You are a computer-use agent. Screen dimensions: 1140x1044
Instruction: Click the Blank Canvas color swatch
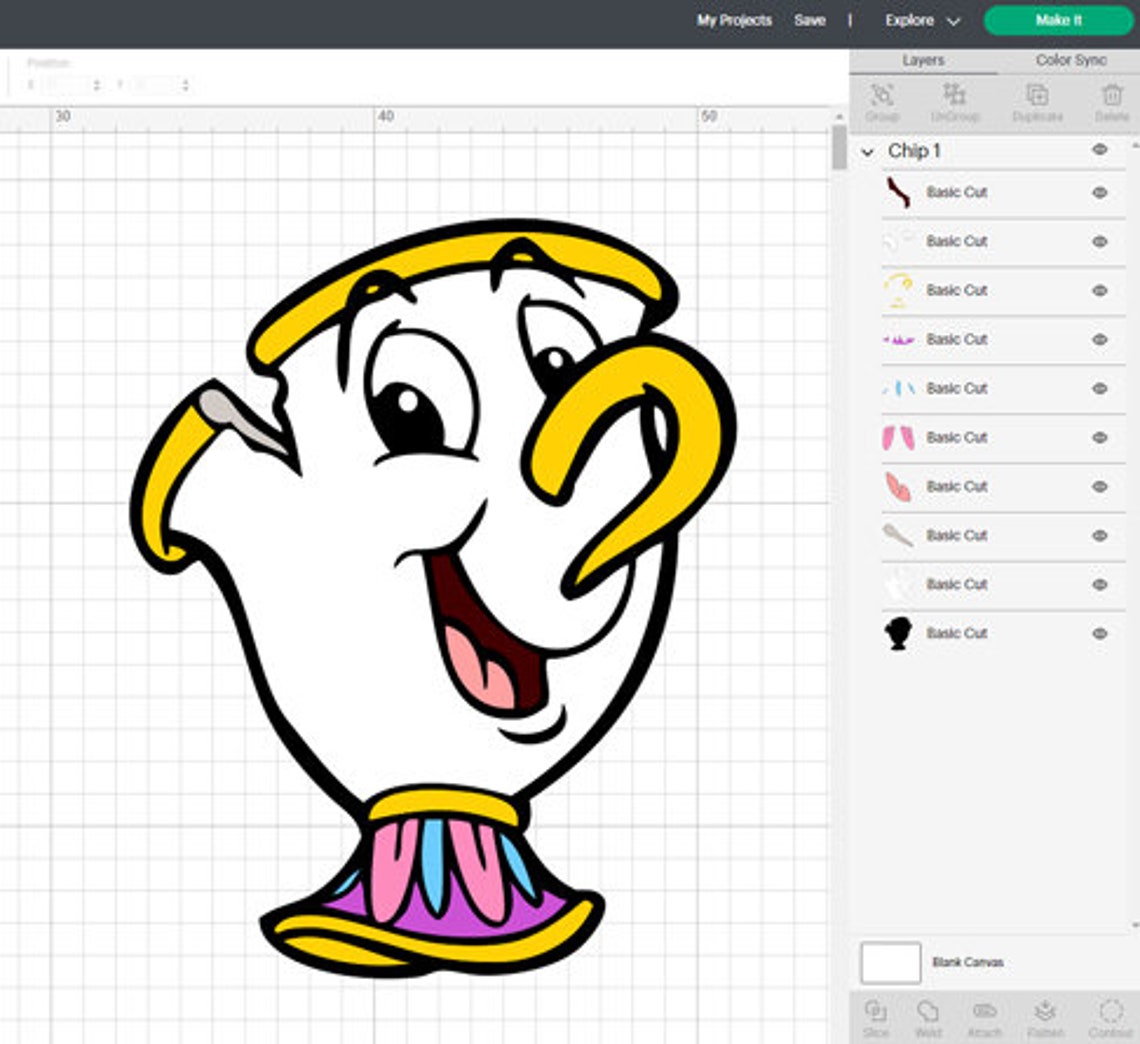pos(891,963)
